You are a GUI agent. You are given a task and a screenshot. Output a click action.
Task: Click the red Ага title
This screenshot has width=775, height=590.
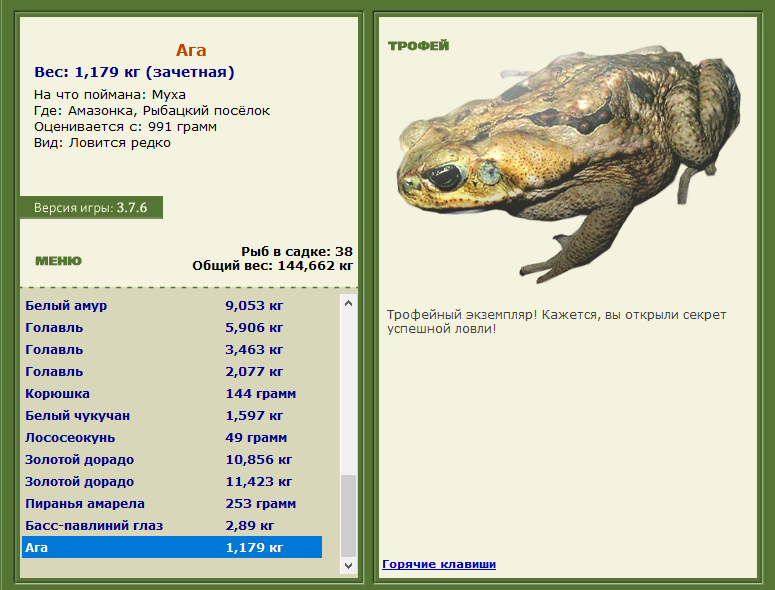click(191, 50)
